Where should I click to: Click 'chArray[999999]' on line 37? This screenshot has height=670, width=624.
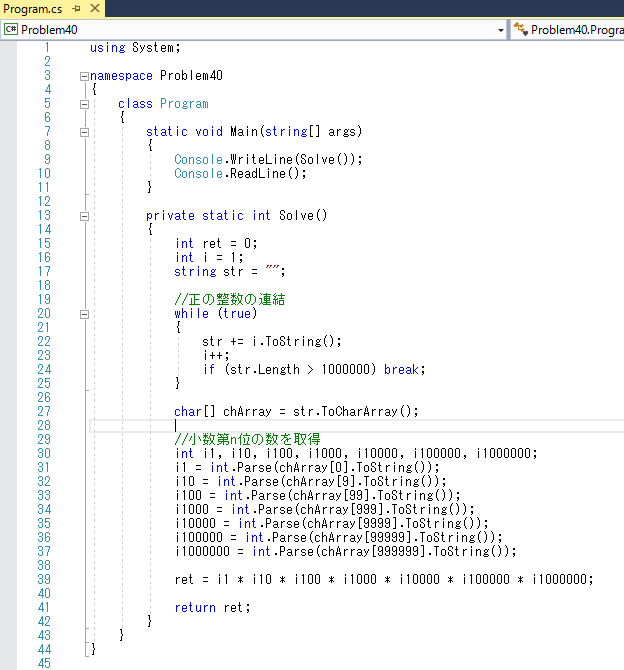pyautogui.click(x=373, y=552)
